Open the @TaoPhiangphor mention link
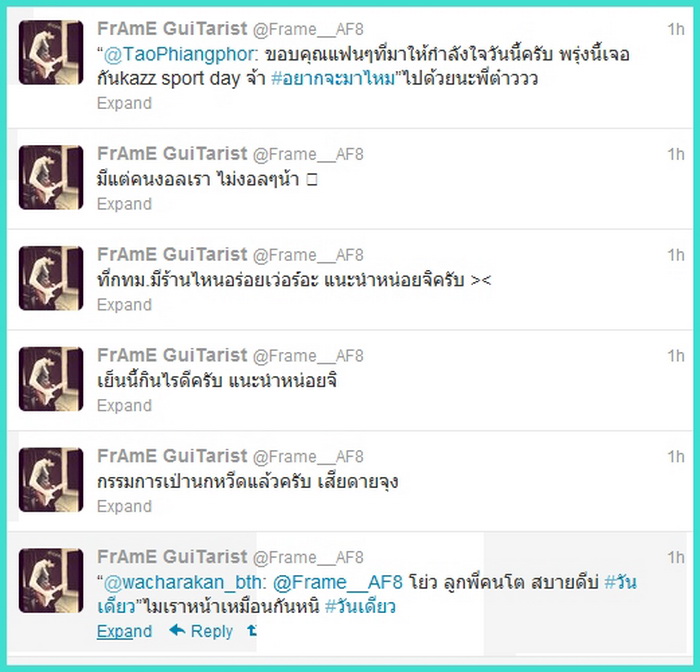Image resolution: width=700 pixels, height=672 pixels. tap(179, 54)
